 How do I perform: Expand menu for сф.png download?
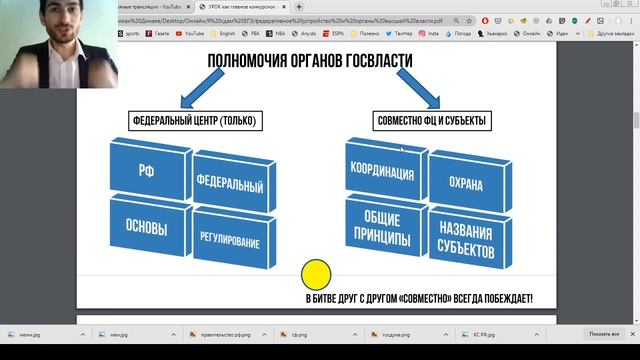tap(355, 334)
